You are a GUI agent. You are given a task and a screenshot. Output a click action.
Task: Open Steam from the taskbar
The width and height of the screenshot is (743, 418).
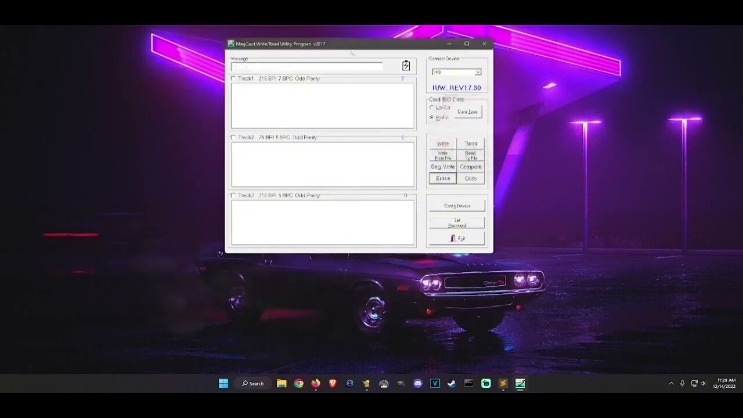coord(452,383)
